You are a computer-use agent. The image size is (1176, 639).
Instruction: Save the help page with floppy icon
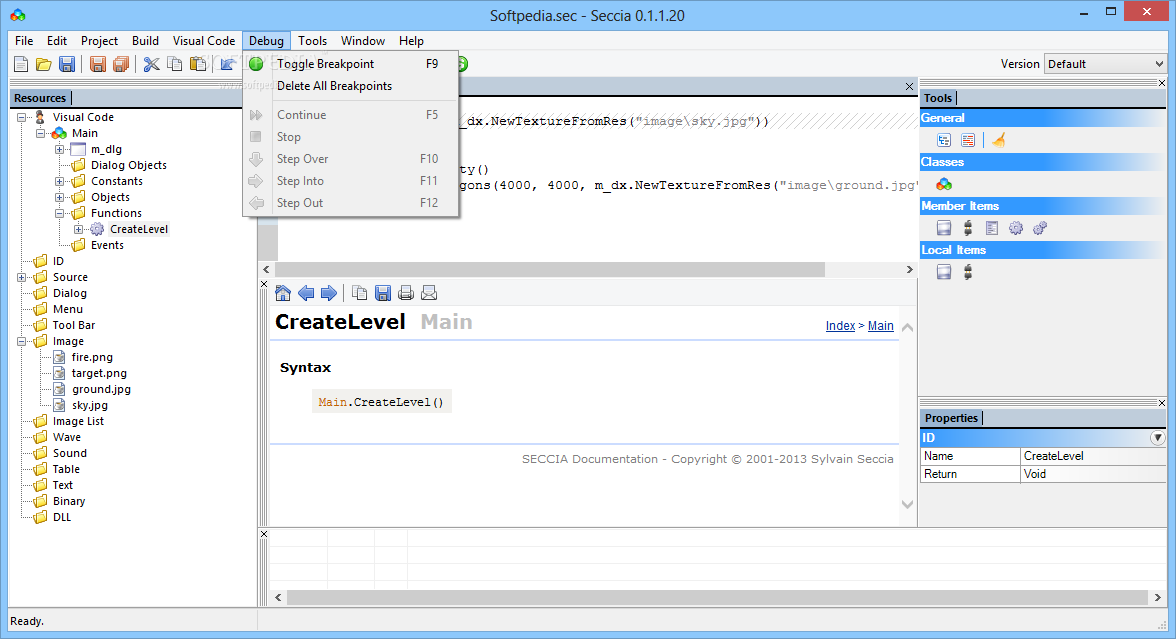point(382,293)
